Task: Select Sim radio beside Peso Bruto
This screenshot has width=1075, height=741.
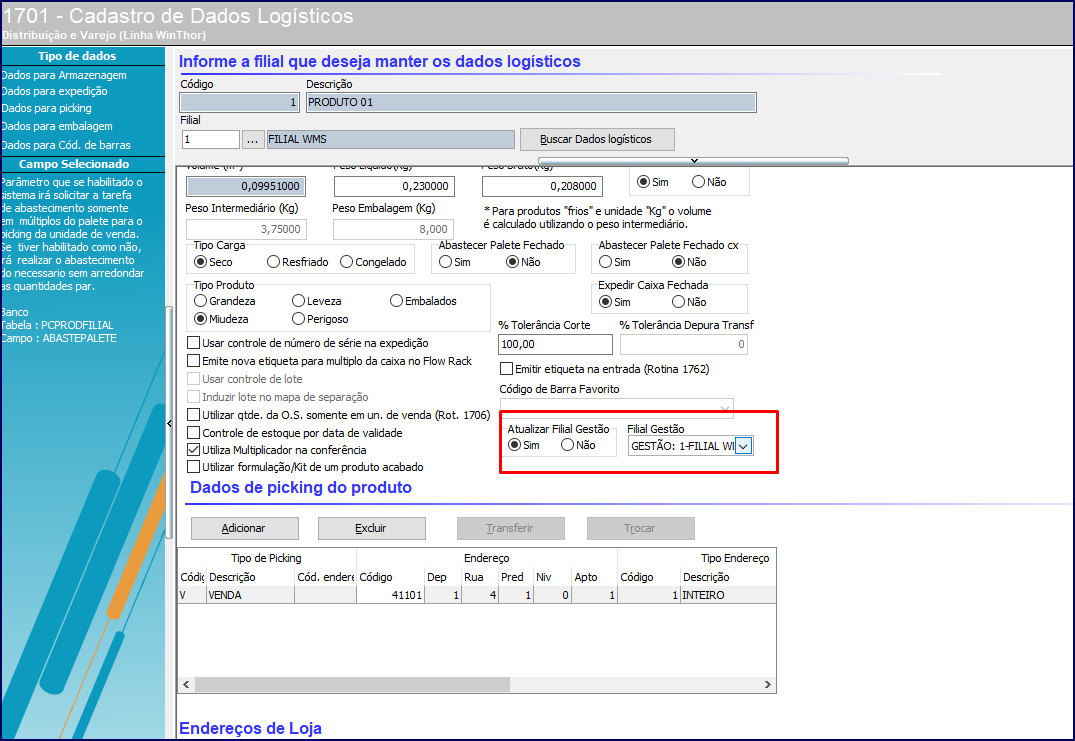Action: pos(653,182)
